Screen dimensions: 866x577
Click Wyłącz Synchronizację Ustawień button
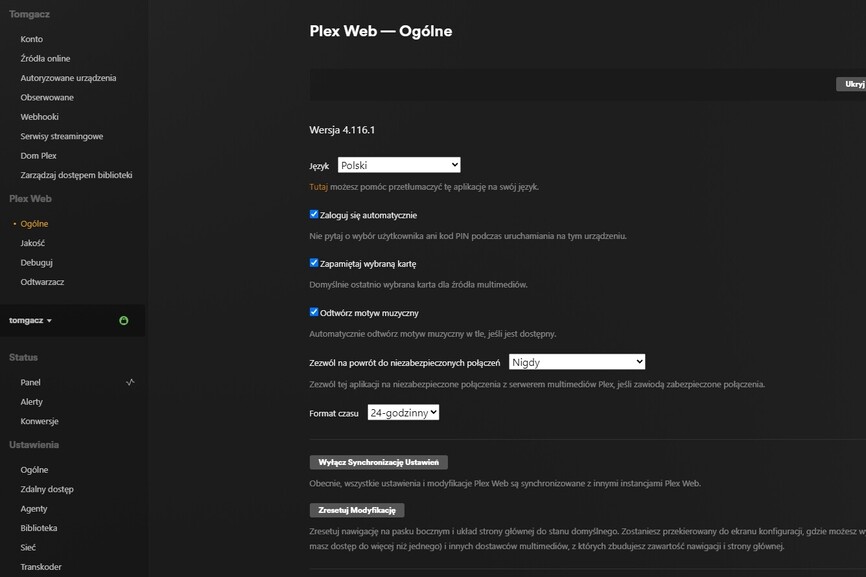(x=378, y=462)
